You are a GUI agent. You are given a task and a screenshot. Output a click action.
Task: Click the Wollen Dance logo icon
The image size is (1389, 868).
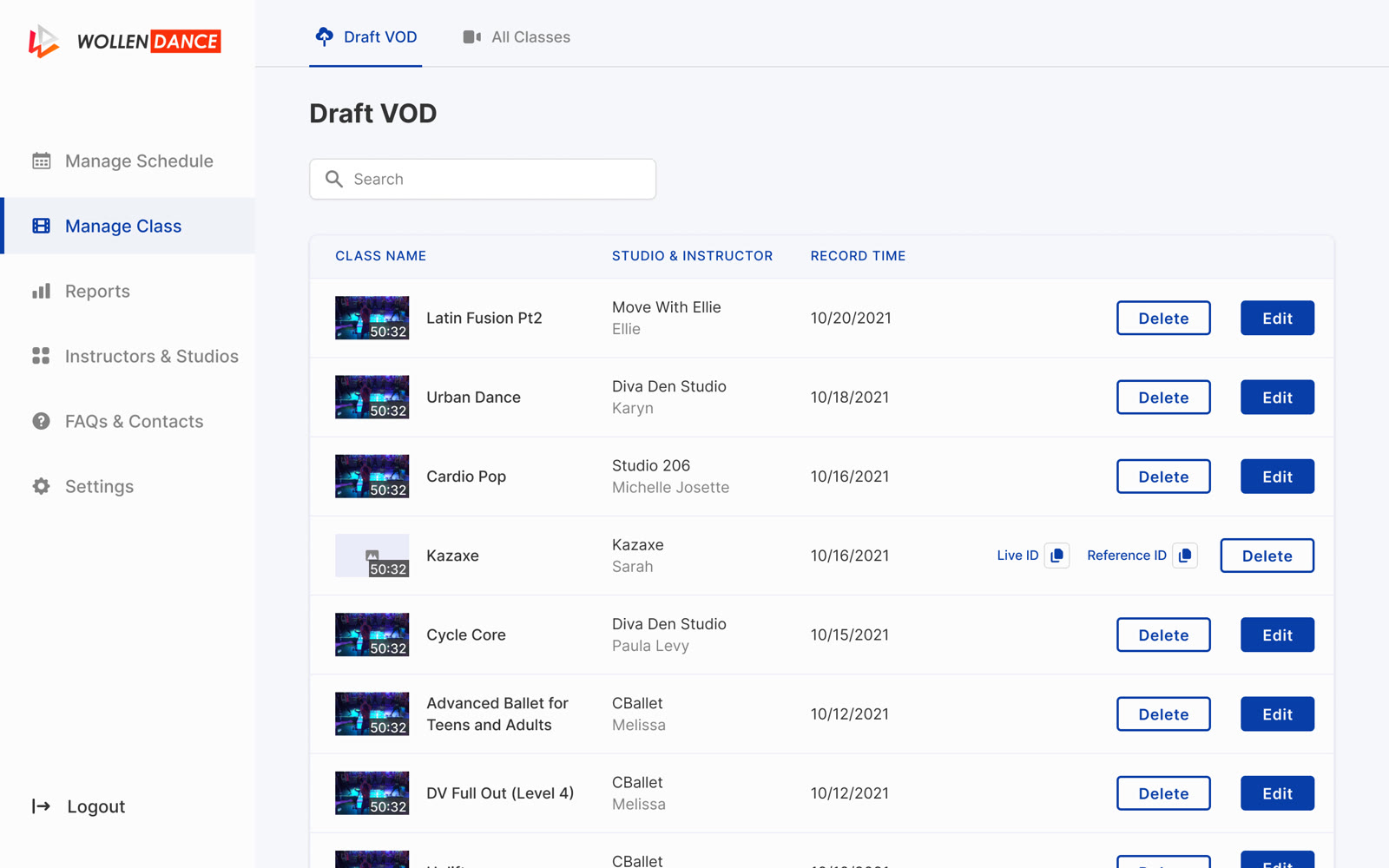click(x=43, y=41)
